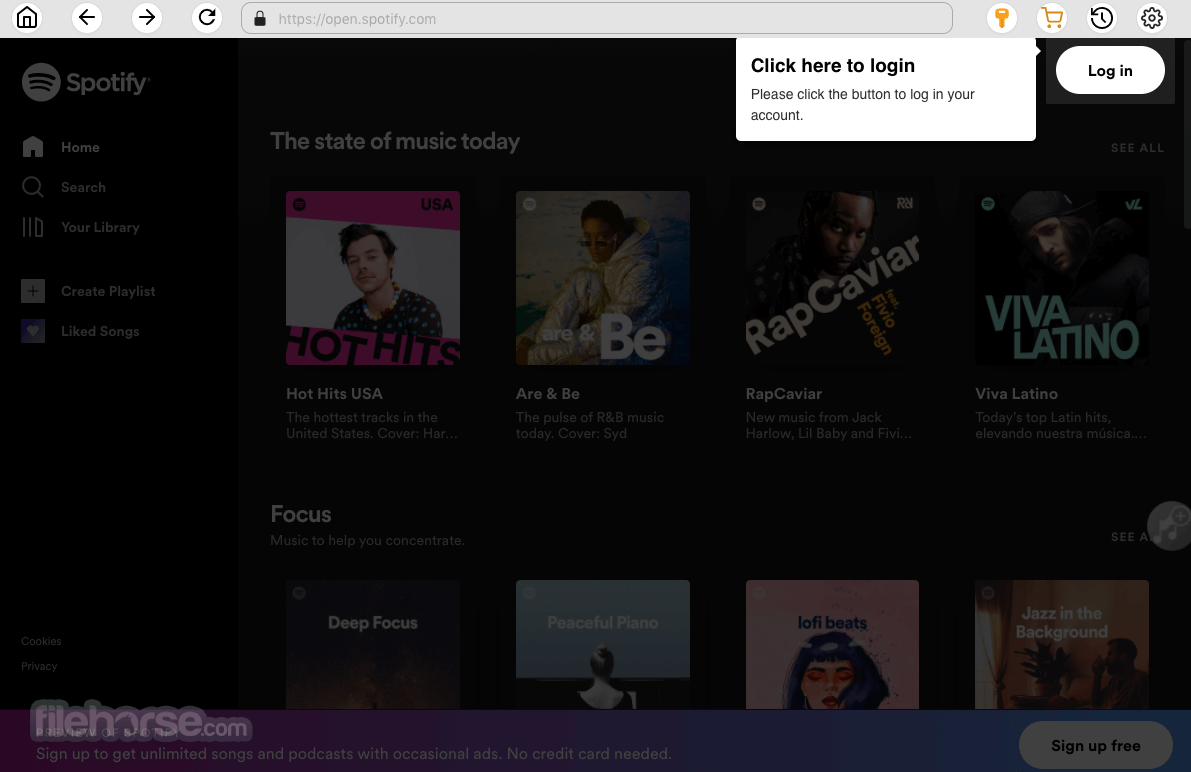Viewport: 1191px width, 772px height.
Task: Open the shopping cart icon
Action: pyautogui.click(x=1052, y=17)
